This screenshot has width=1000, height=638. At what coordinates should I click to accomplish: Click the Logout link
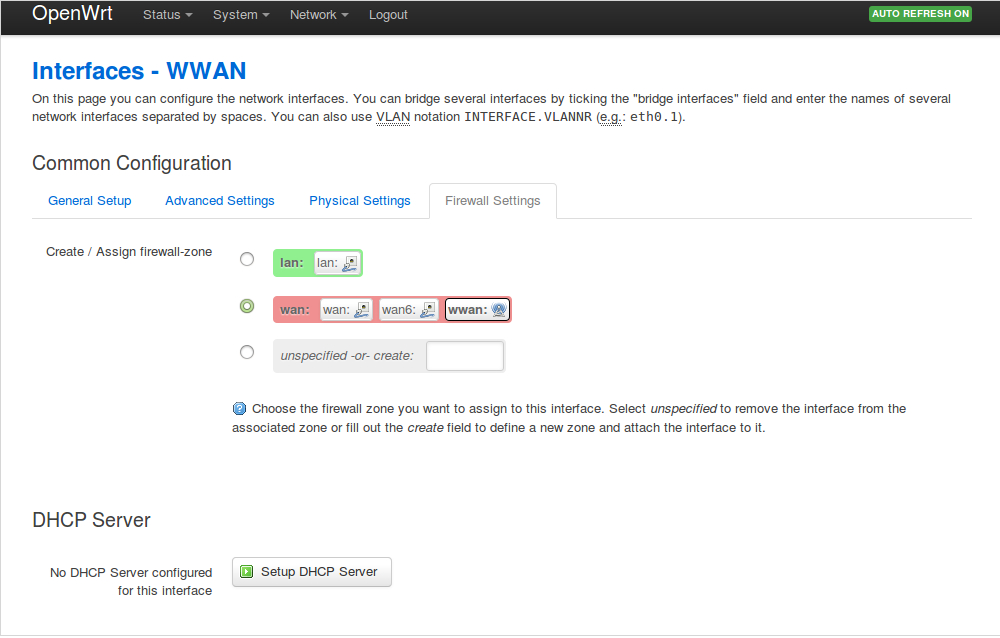(x=388, y=15)
